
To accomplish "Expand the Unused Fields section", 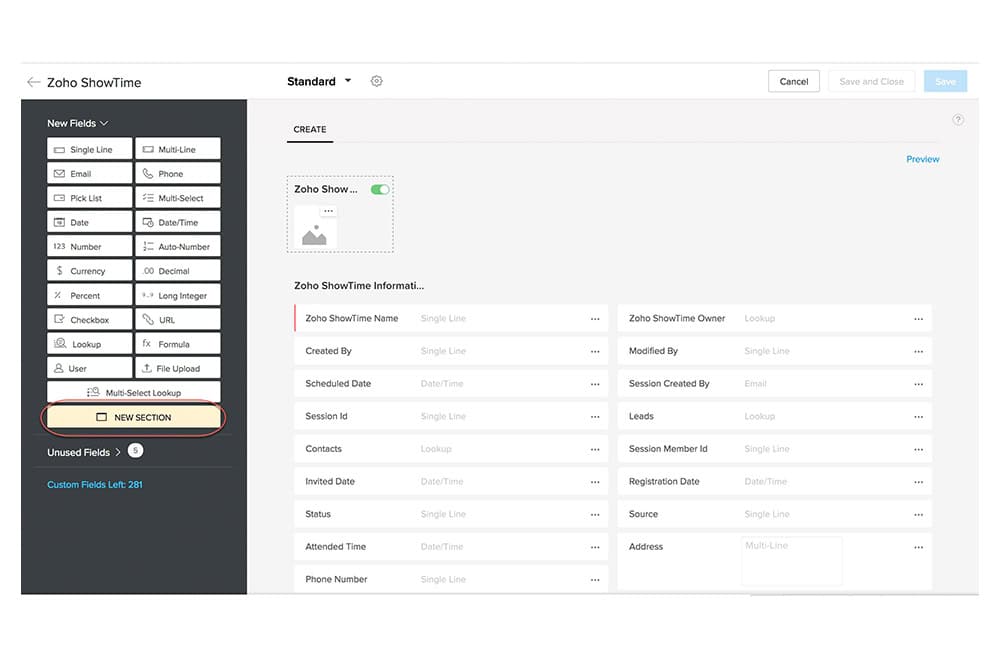I will [84, 452].
